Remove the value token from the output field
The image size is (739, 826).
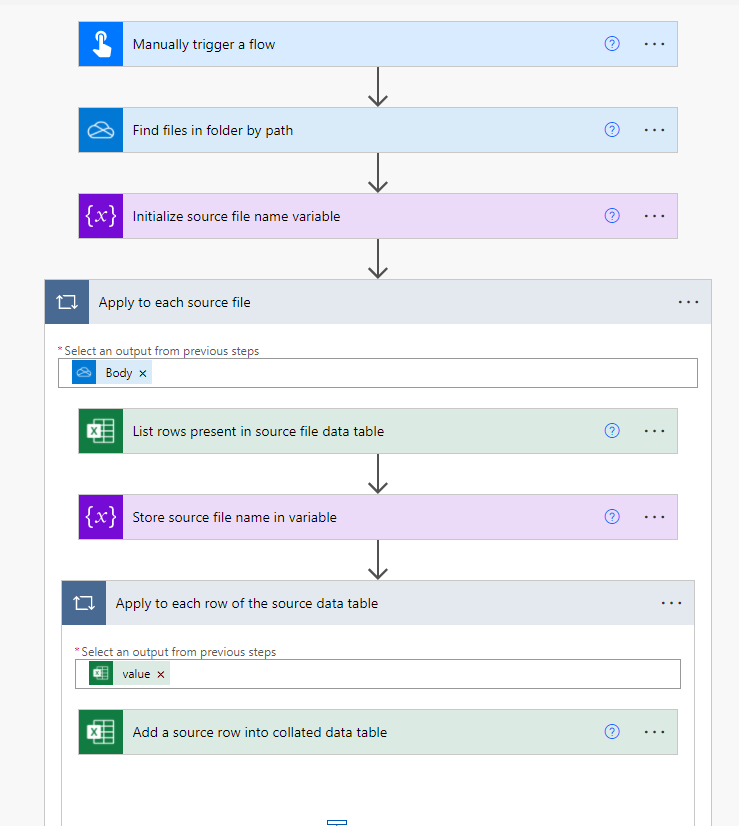(x=161, y=674)
